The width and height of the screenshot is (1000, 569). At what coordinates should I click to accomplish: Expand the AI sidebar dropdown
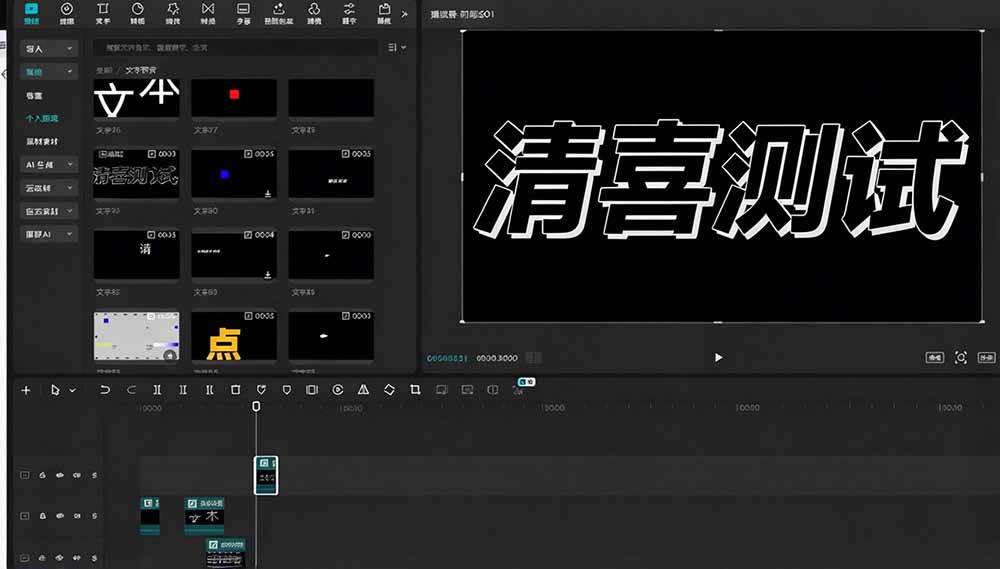point(49,165)
